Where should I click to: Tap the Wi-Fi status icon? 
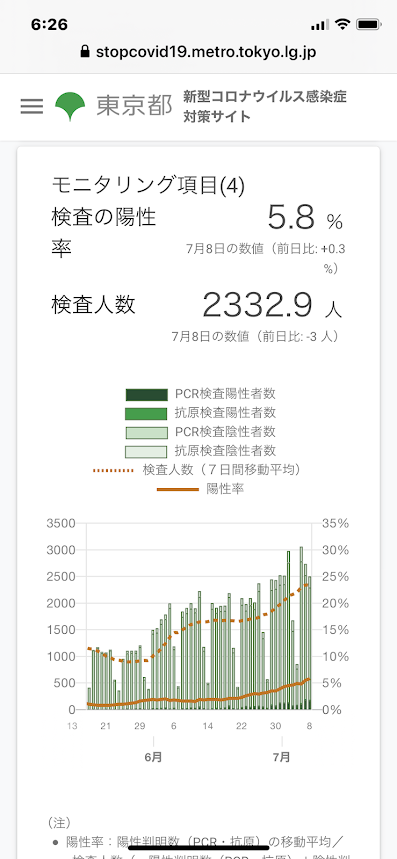(343, 25)
